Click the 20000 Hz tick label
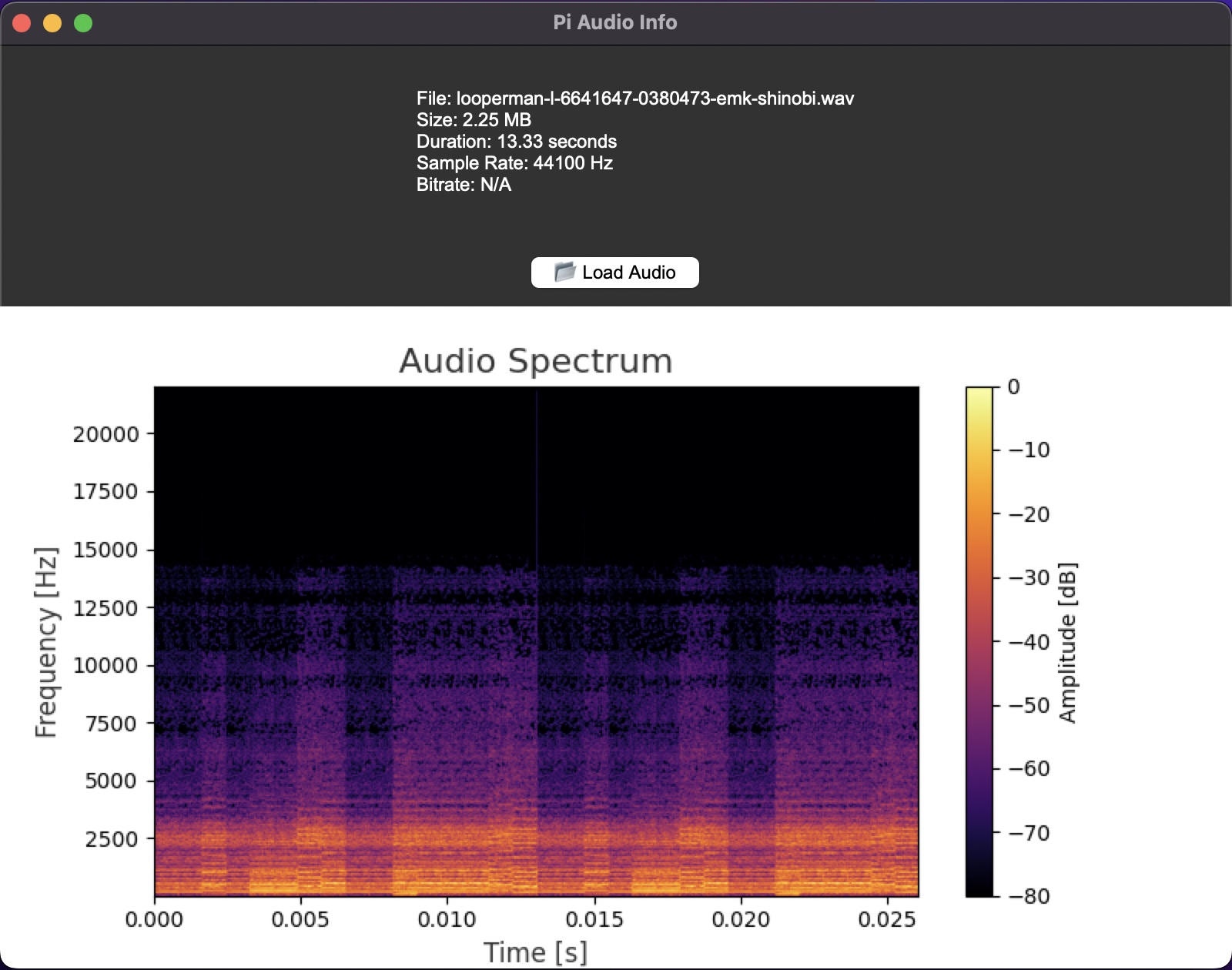 (106, 433)
